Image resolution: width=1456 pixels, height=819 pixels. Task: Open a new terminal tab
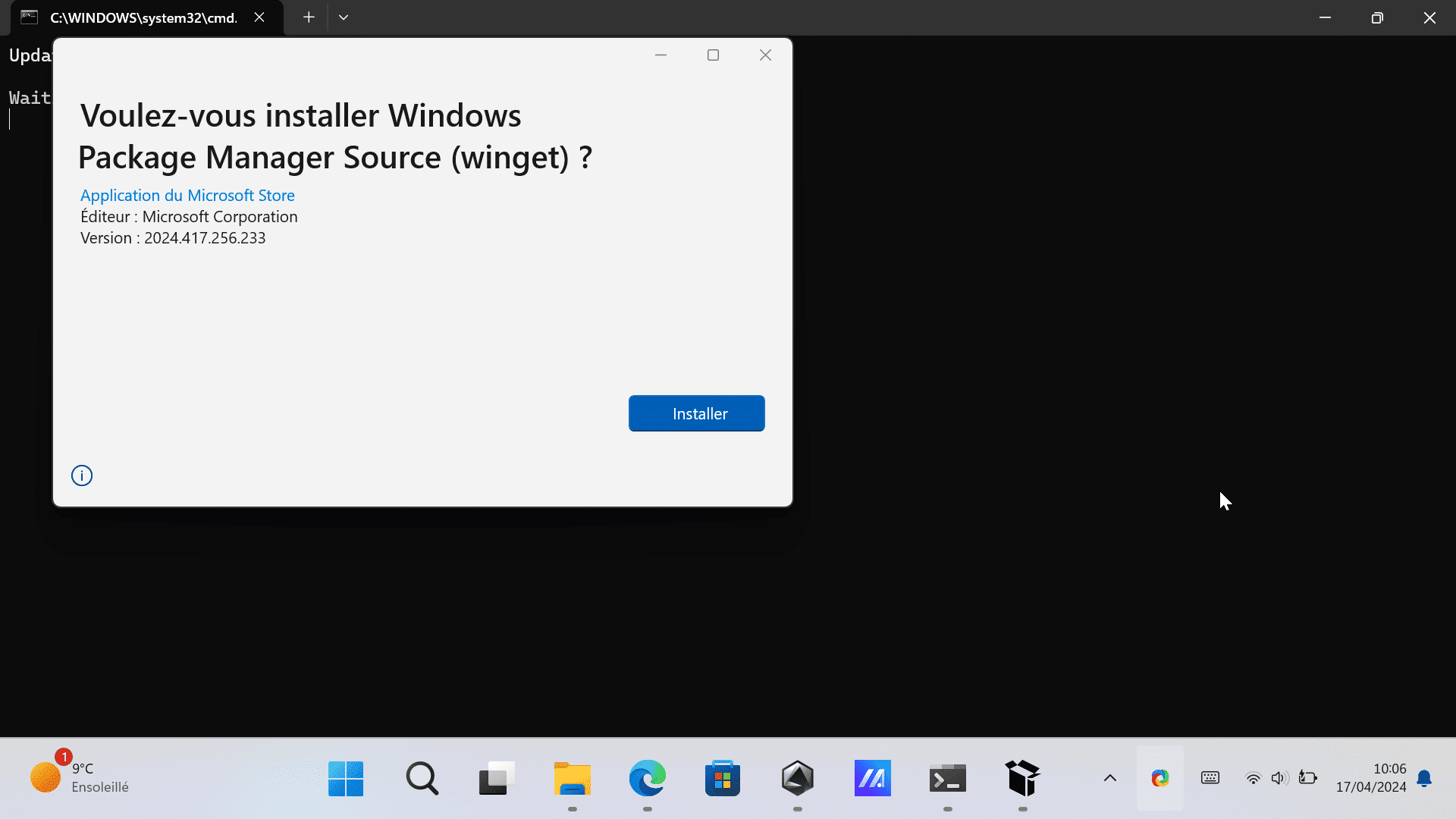[309, 17]
